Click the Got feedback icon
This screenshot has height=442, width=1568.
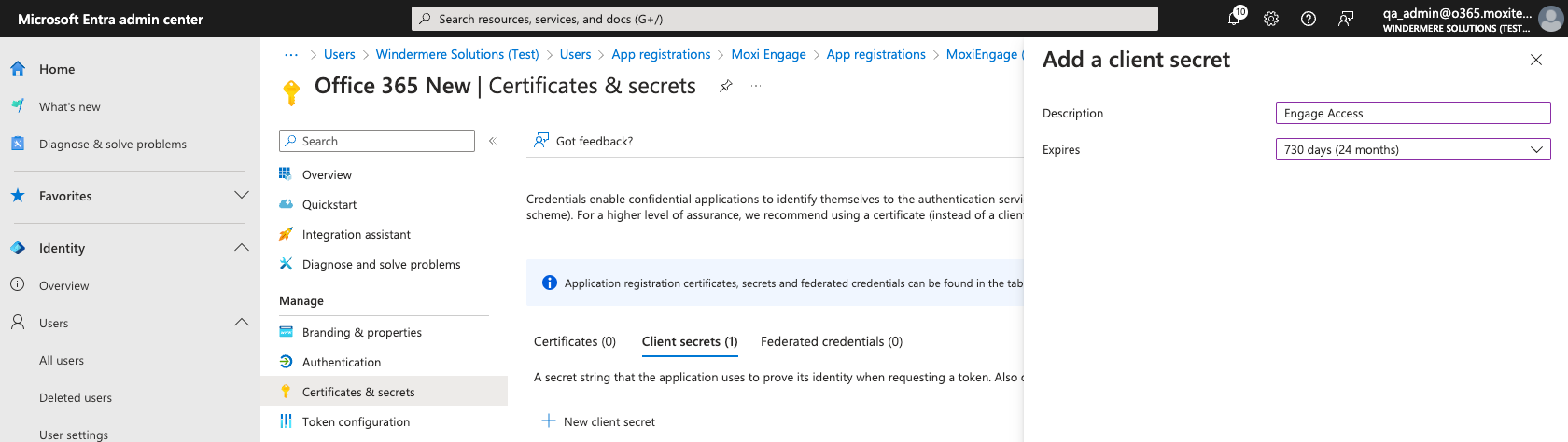click(541, 141)
